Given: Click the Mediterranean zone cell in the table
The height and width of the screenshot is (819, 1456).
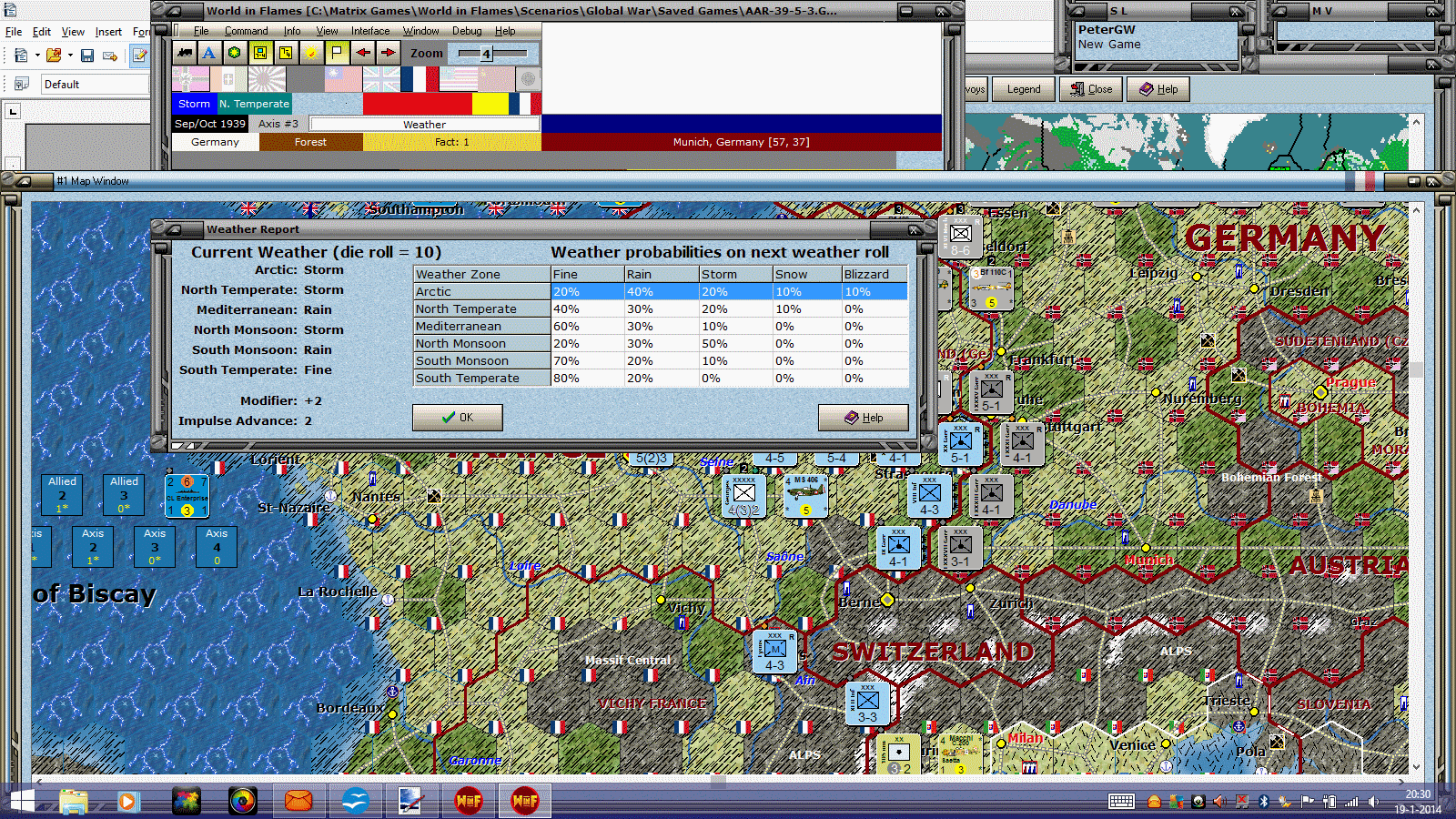Looking at the screenshot, I should [482, 327].
